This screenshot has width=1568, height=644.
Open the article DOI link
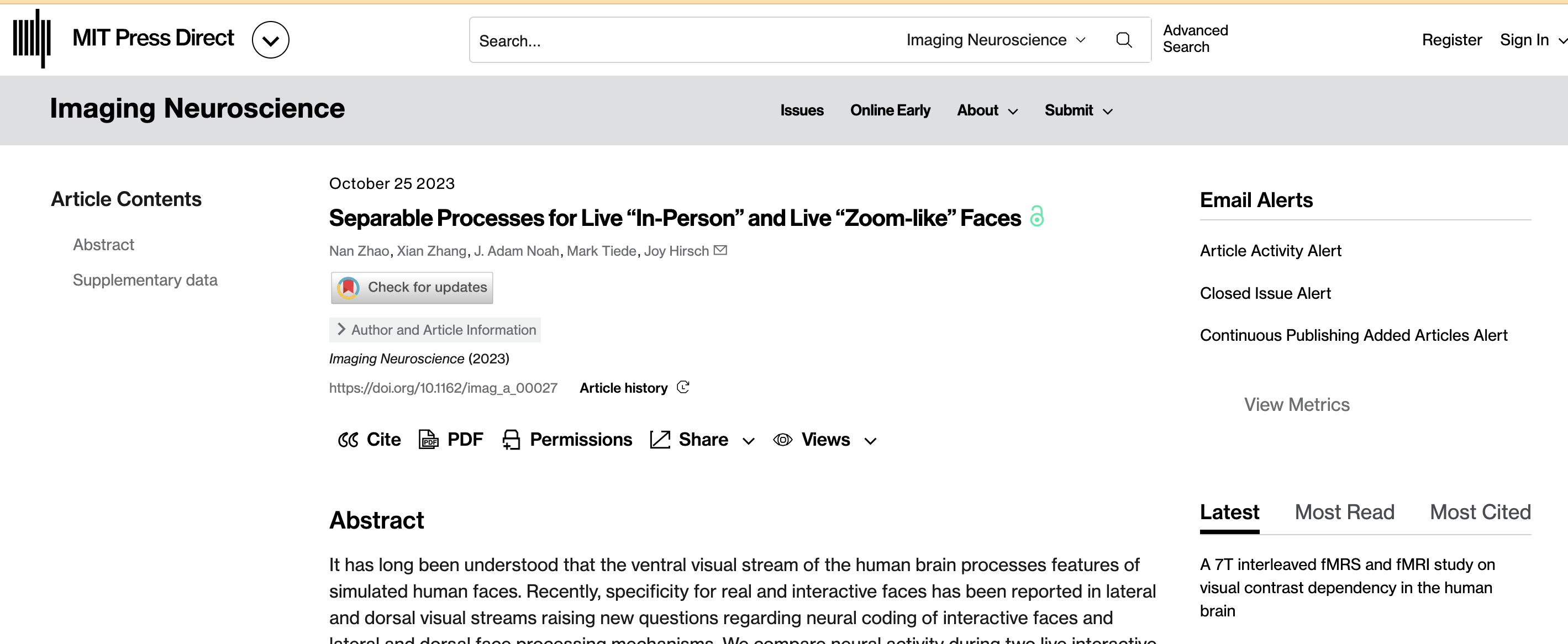tap(443, 388)
